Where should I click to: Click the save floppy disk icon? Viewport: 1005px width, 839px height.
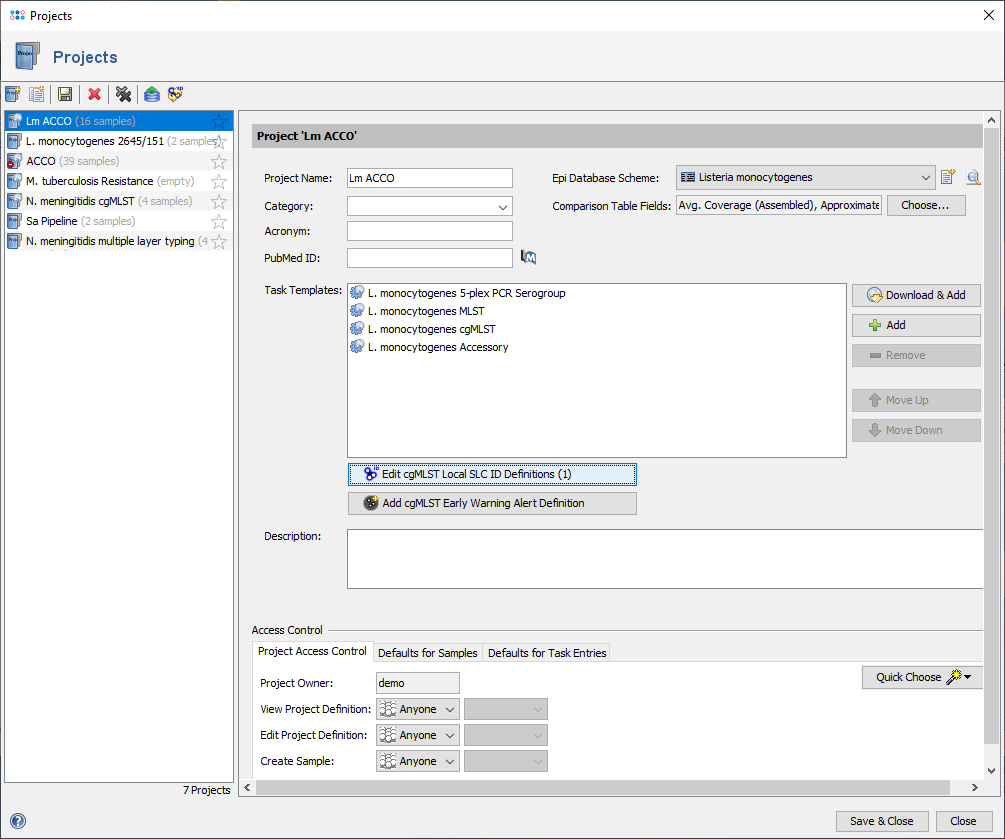(65, 94)
